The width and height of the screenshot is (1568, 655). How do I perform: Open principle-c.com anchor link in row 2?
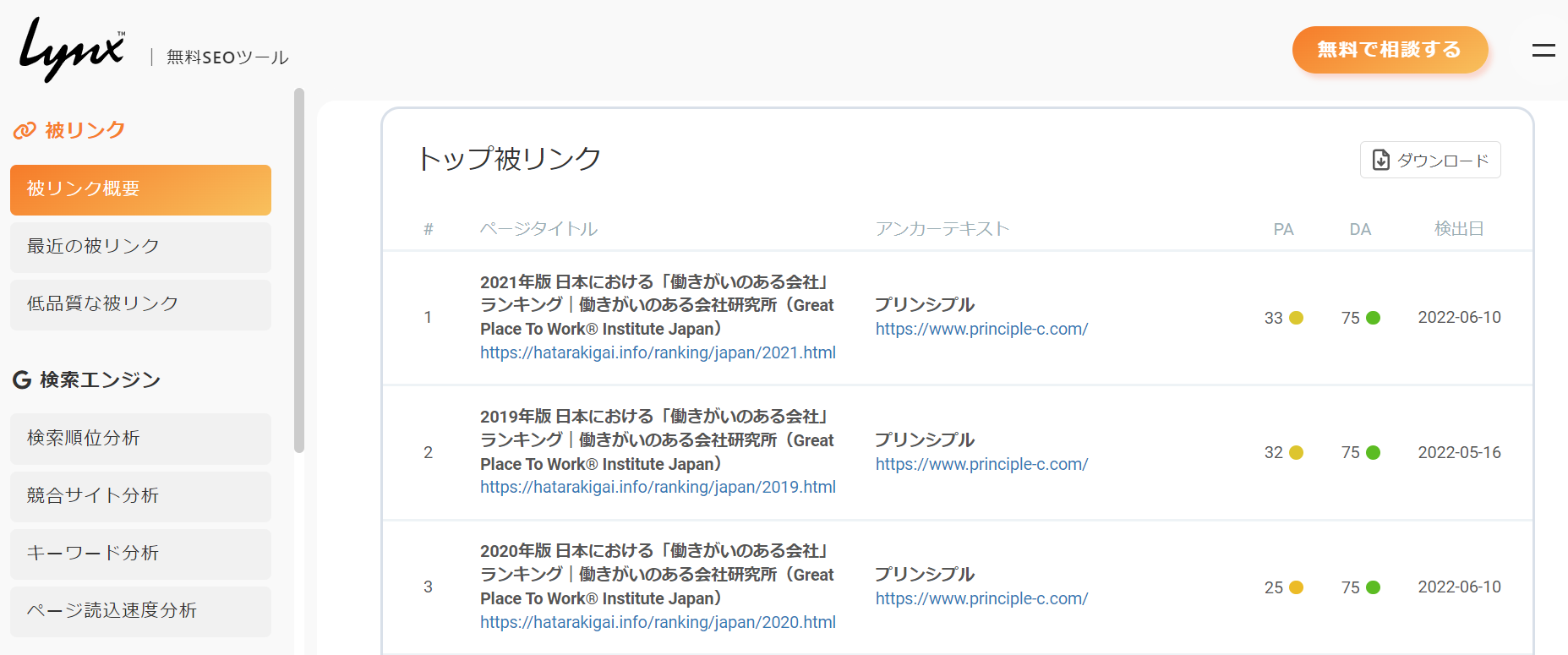[981, 464]
